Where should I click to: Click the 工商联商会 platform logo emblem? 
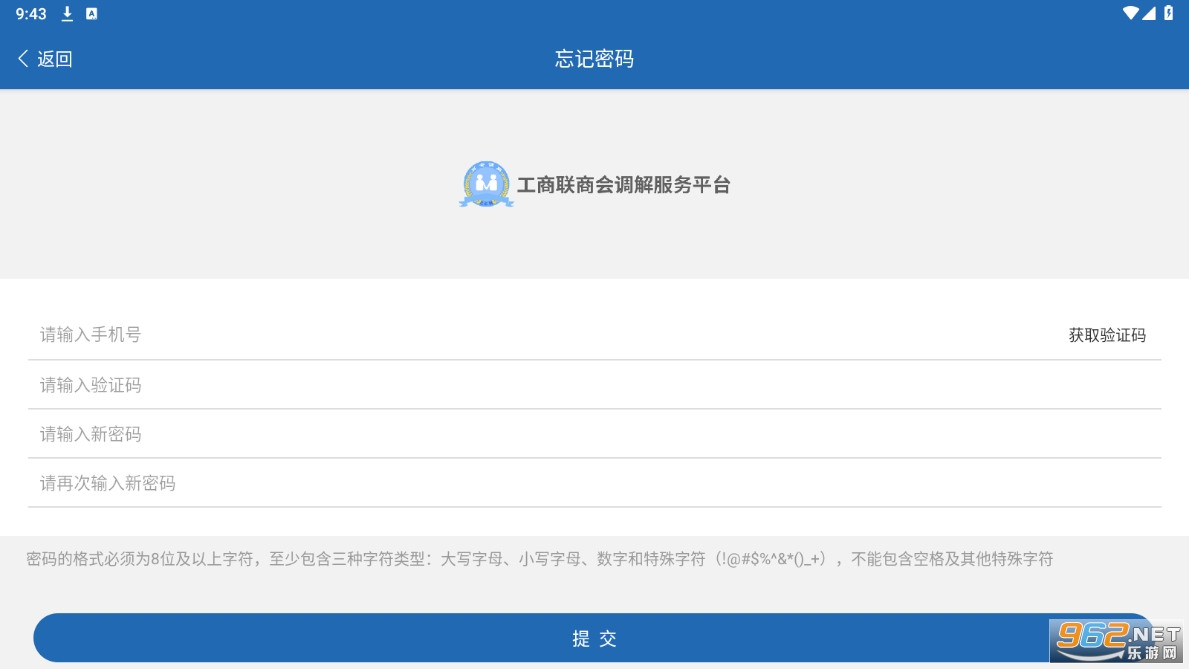pyautogui.click(x=486, y=185)
